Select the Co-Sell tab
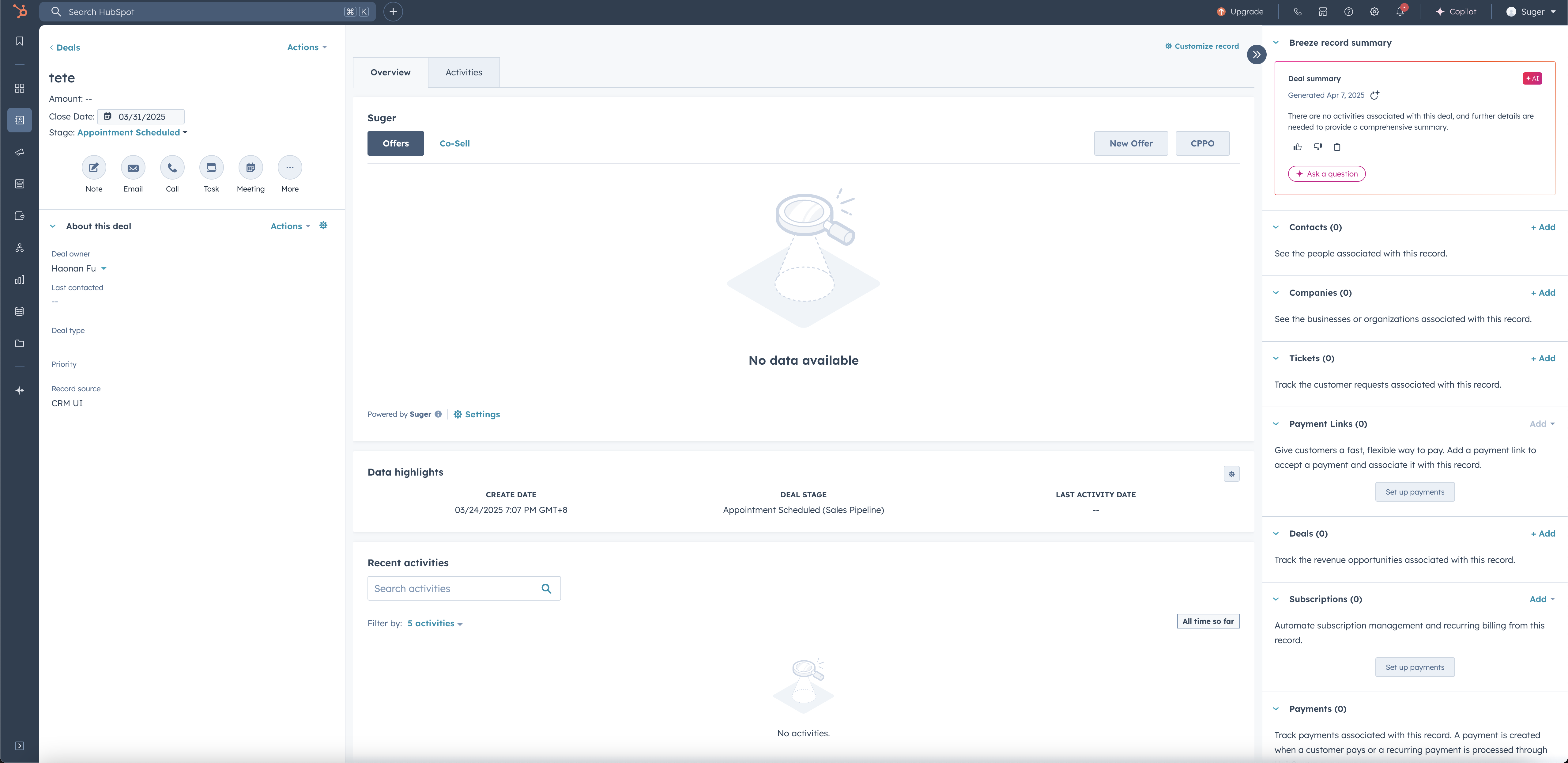The width and height of the screenshot is (1568, 763). pyautogui.click(x=454, y=144)
